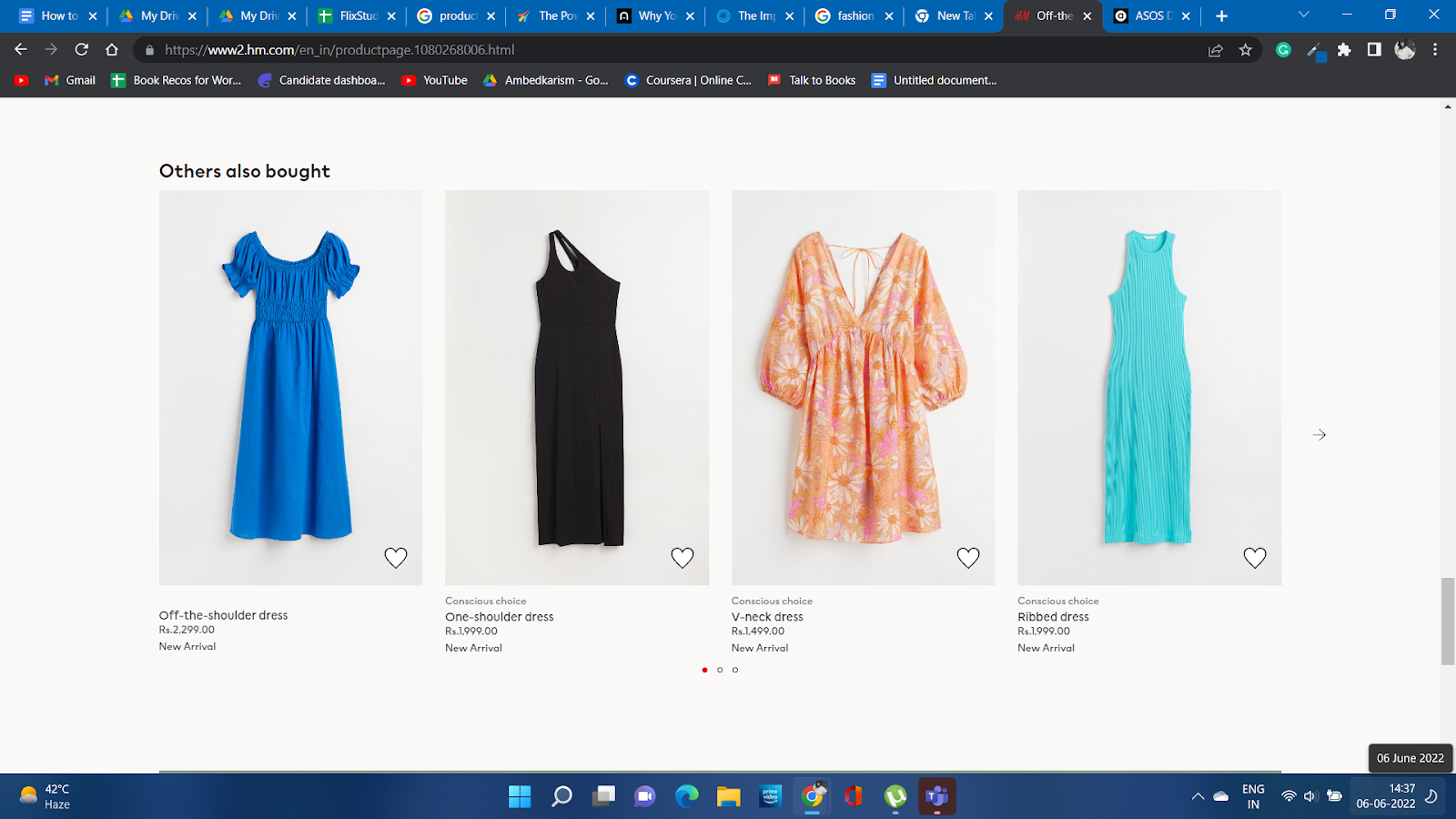The height and width of the screenshot is (819, 1456).
Task: Favourite the floral V-neck dress
Action: point(968,558)
